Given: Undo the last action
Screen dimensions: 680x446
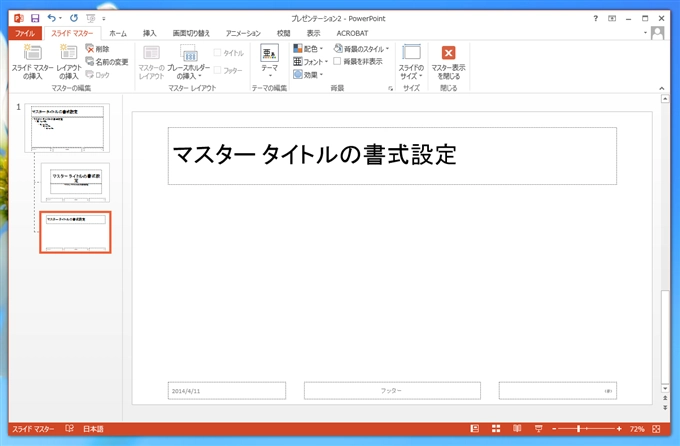Looking at the screenshot, I should 52,18.
